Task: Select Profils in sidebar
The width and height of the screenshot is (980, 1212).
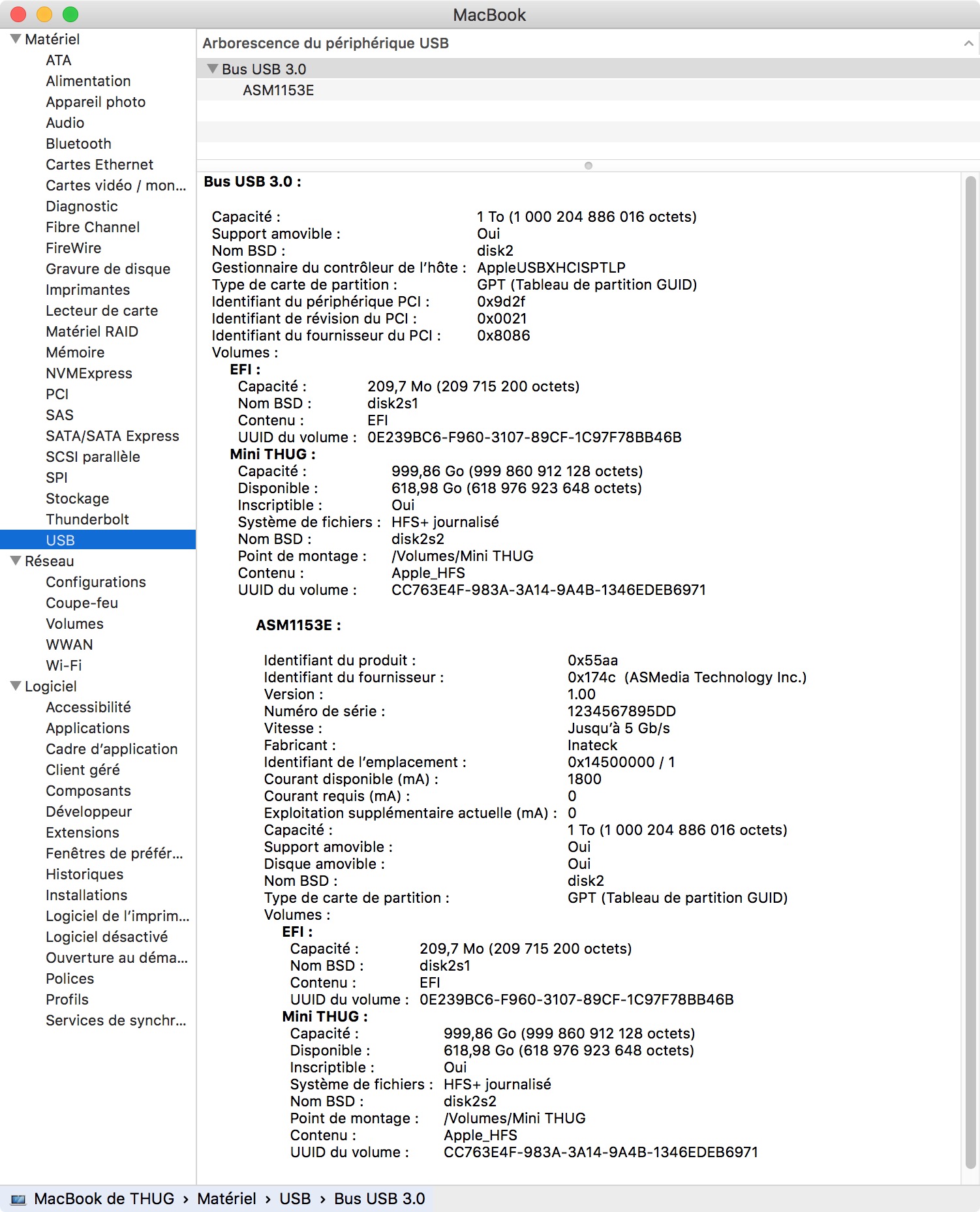Action: pos(67,999)
